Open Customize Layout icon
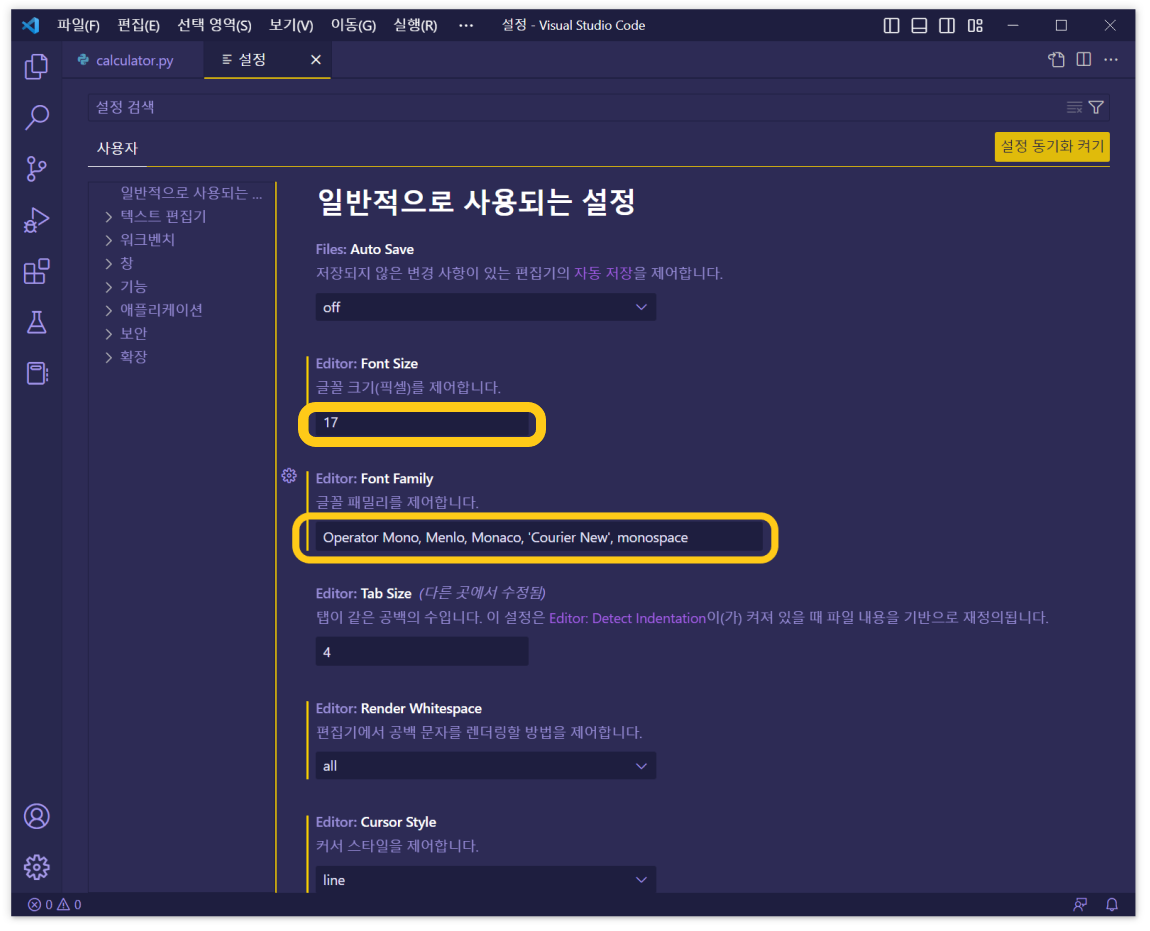The height and width of the screenshot is (931, 1150). [x=975, y=26]
